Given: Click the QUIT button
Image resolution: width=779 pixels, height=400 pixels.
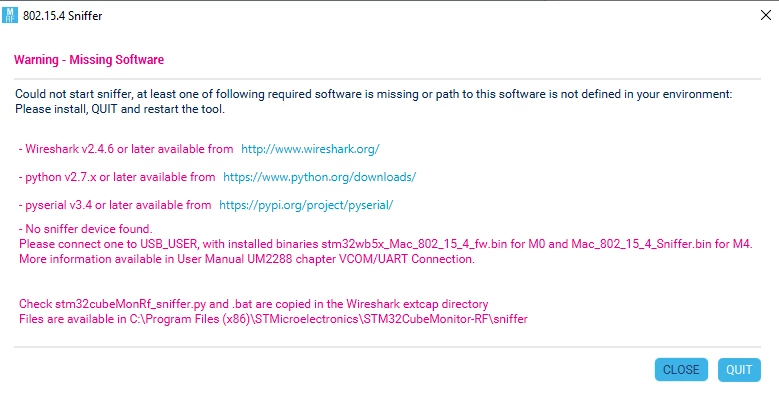Looking at the screenshot, I should tap(739, 370).
